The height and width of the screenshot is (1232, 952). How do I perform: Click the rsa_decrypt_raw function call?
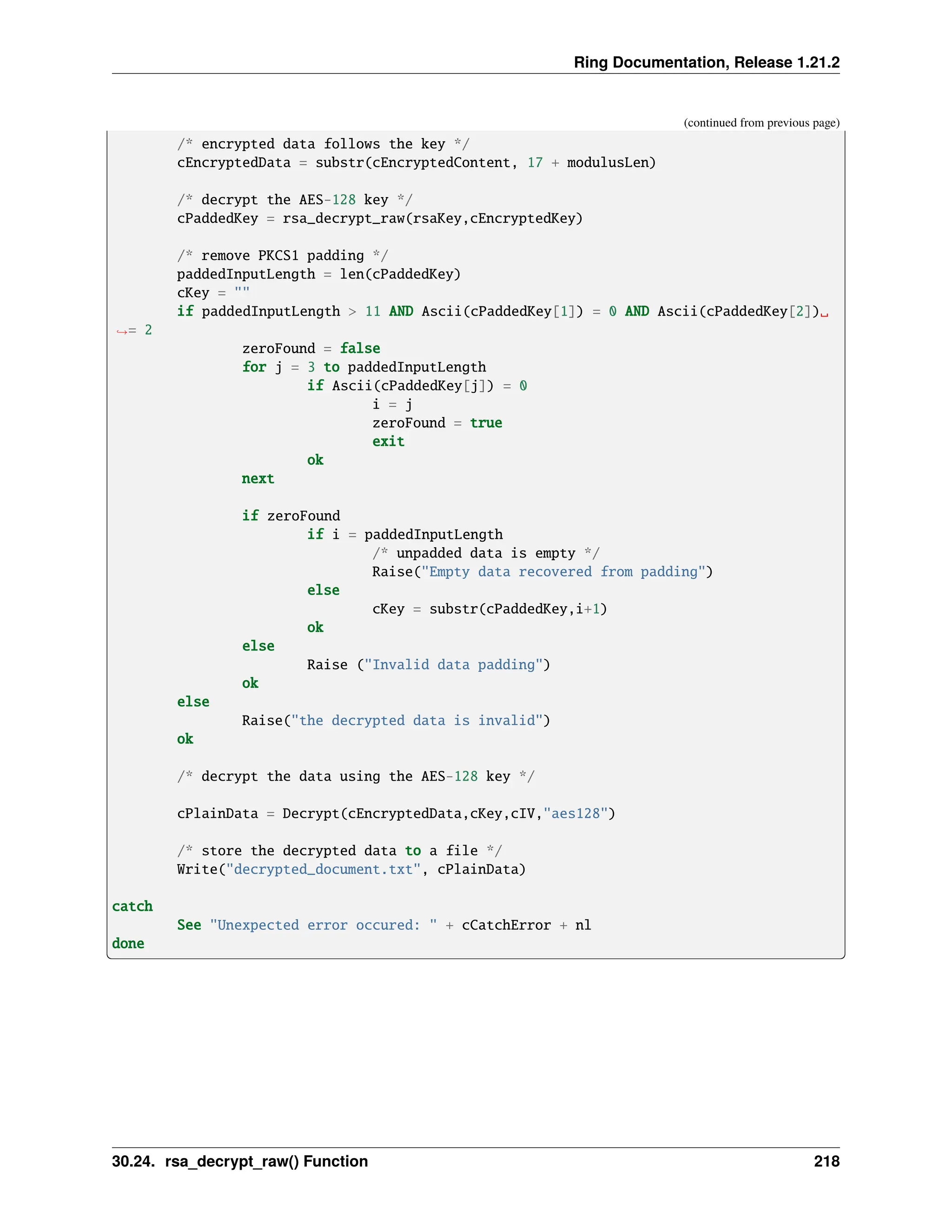(344, 219)
